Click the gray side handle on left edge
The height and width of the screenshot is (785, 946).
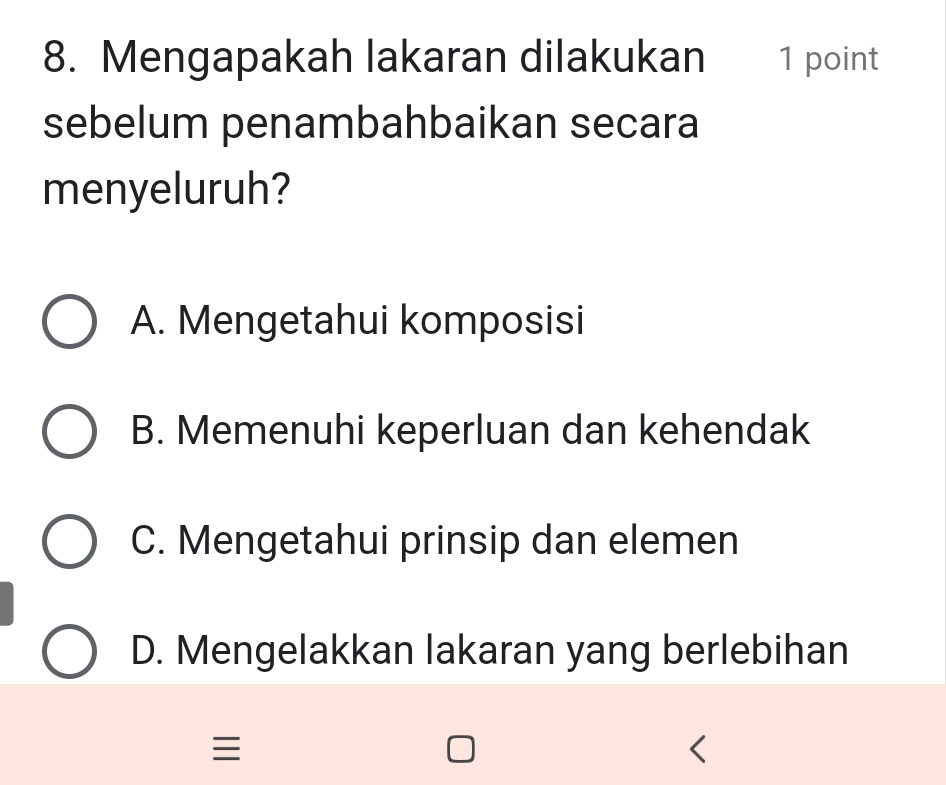coord(6,603)
